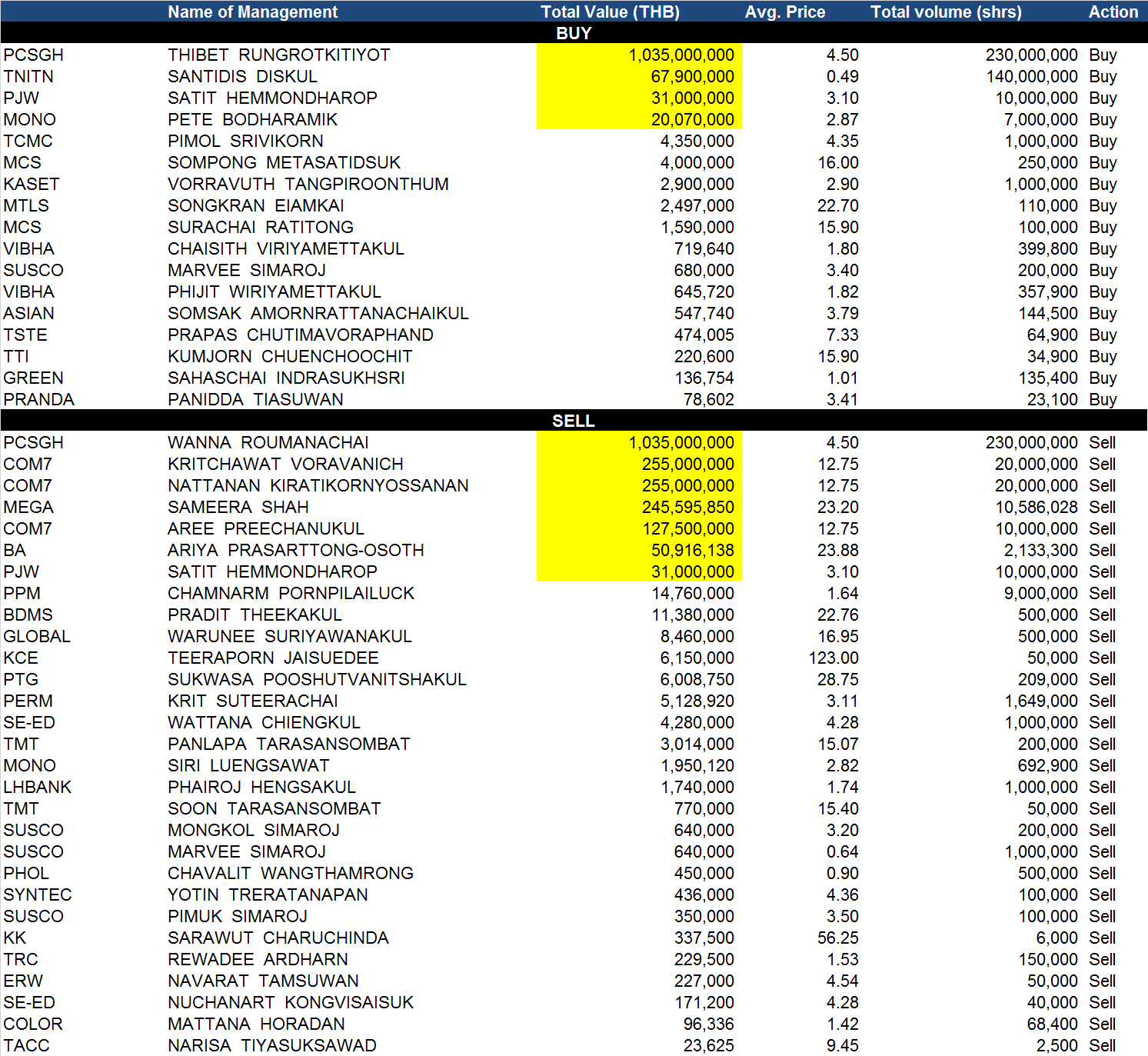Select volume 10,586,028 in MEGA row
Image resolution: width=1148 pixels, height=1056 pixels.
pyautogui.click(x=1037, y=507)
